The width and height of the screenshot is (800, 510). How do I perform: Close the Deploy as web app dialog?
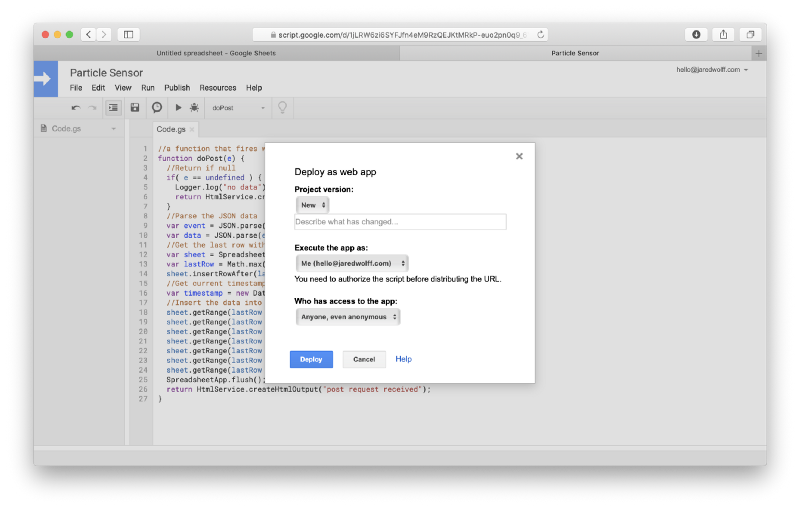(519, 156)
